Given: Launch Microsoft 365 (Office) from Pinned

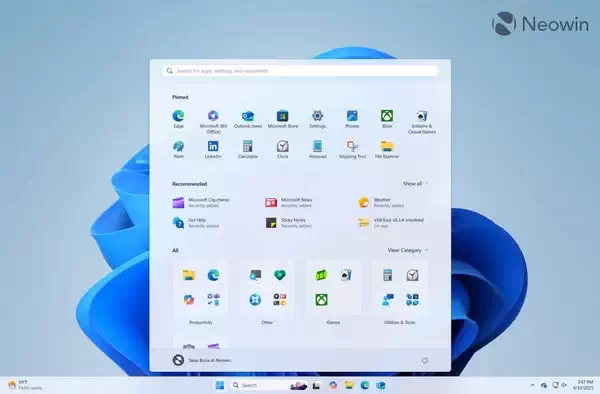Looking at the screenshot, I should click(x=213, y=122).
